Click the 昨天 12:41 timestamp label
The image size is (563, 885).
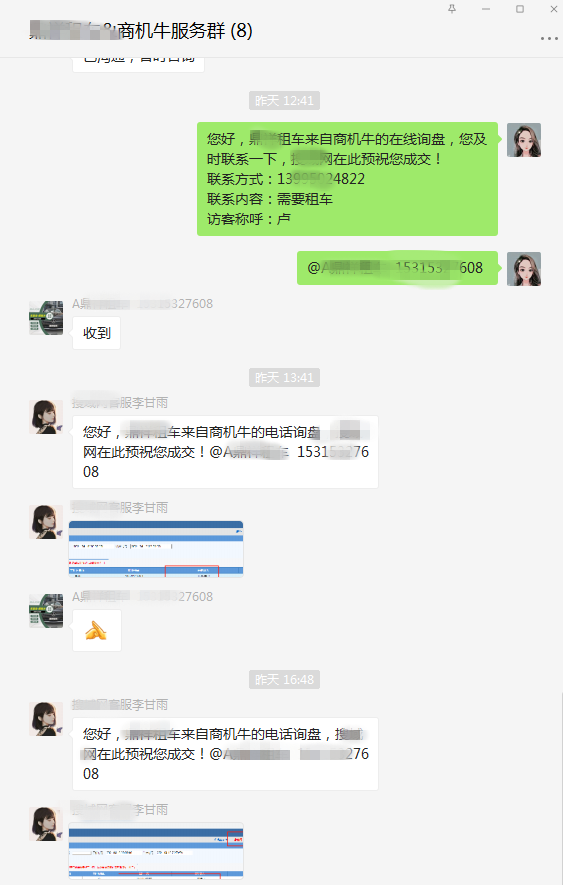(x=284, y=100)
